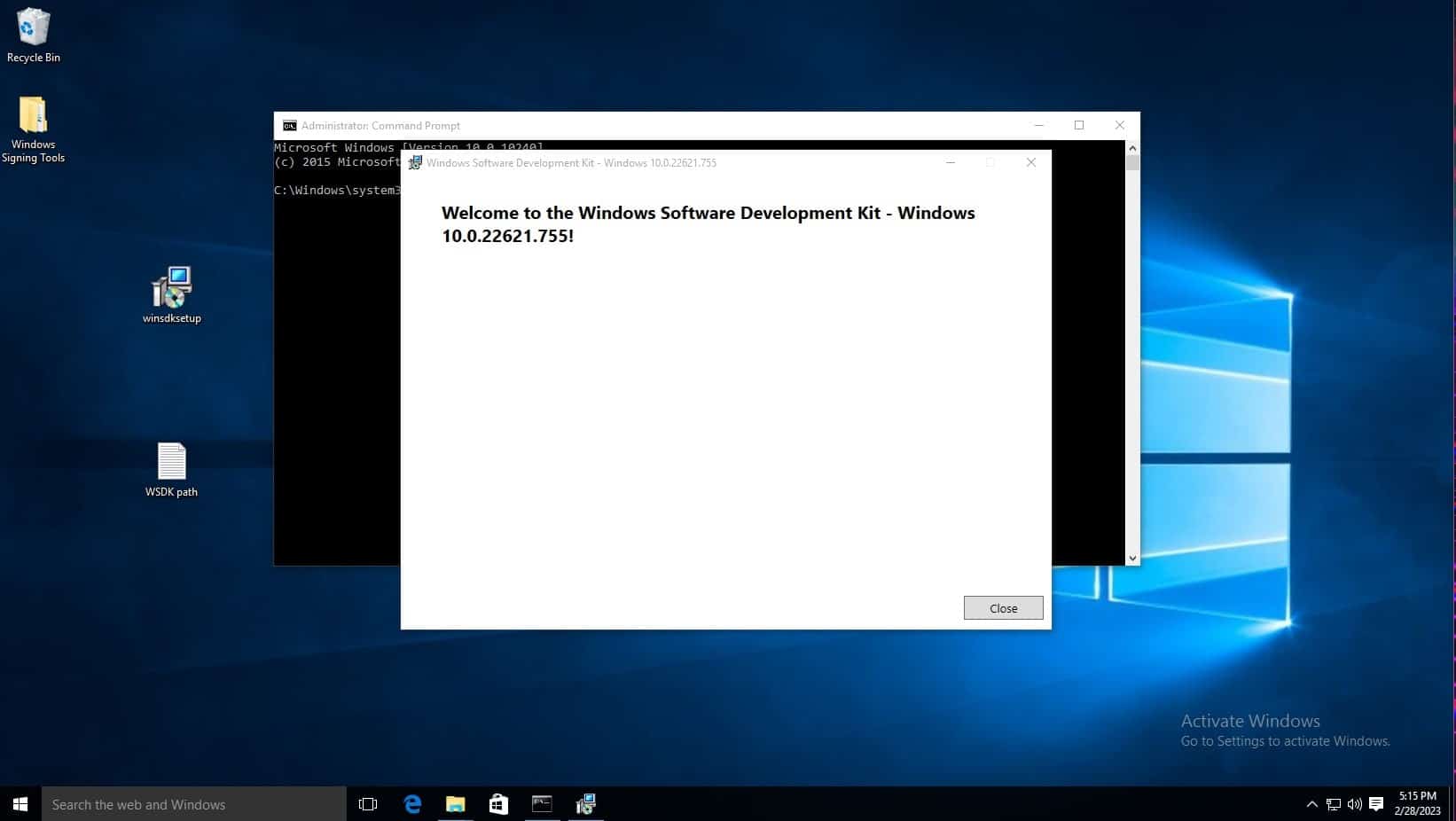Viewport: 1456px width, 821px height.
Task: Open File Explorer from taskbar
Action: tap(455, 804)
